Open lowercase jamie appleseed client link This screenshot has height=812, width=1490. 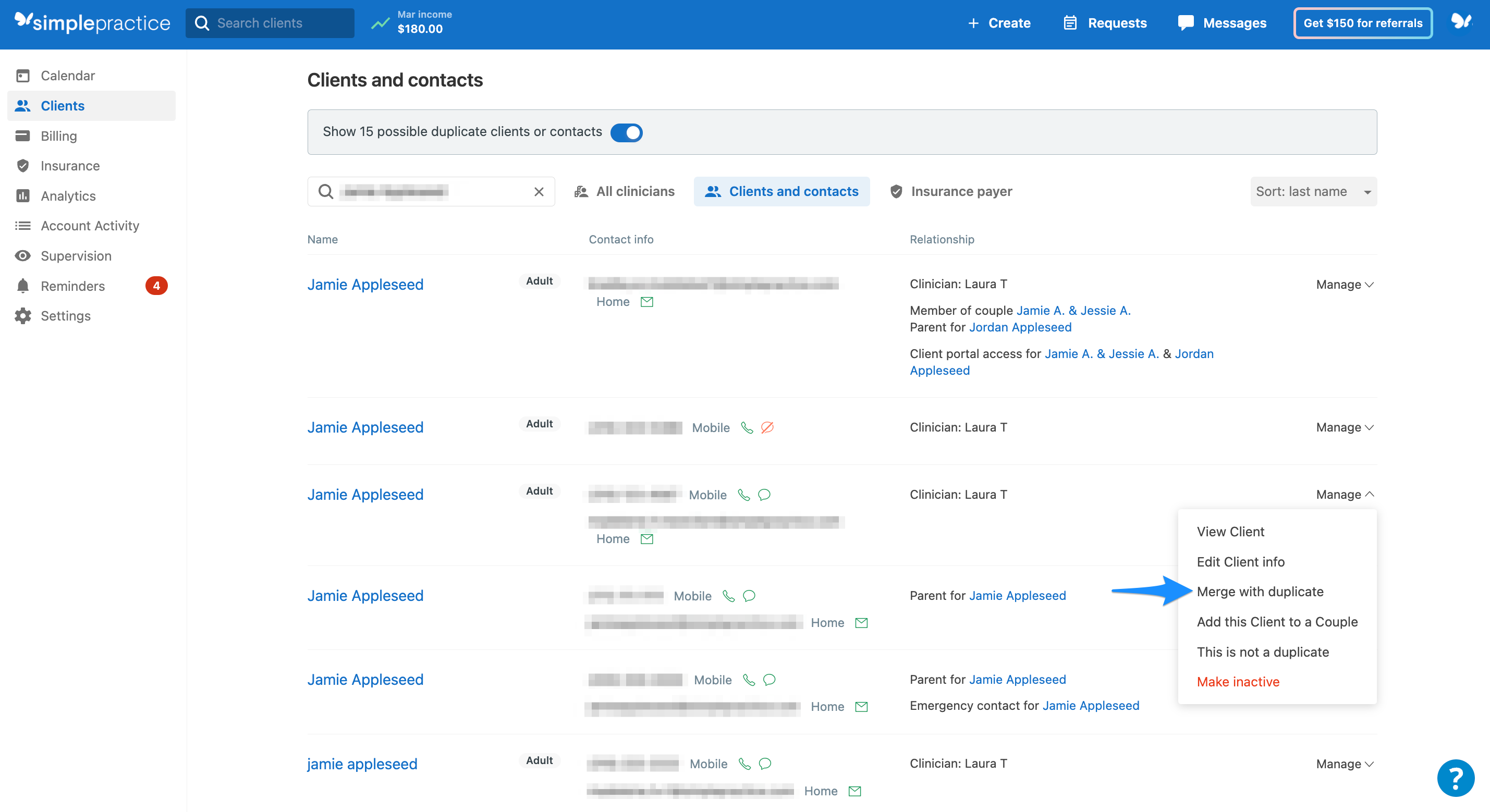point(362,764)
